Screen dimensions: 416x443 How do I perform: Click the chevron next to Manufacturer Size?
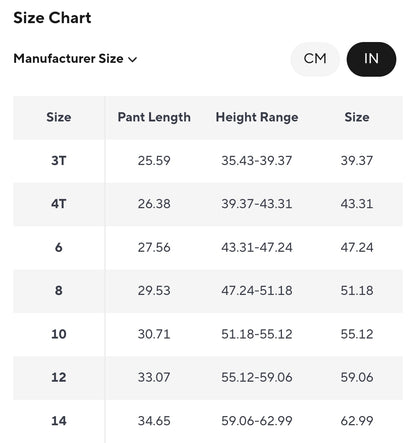133,60
